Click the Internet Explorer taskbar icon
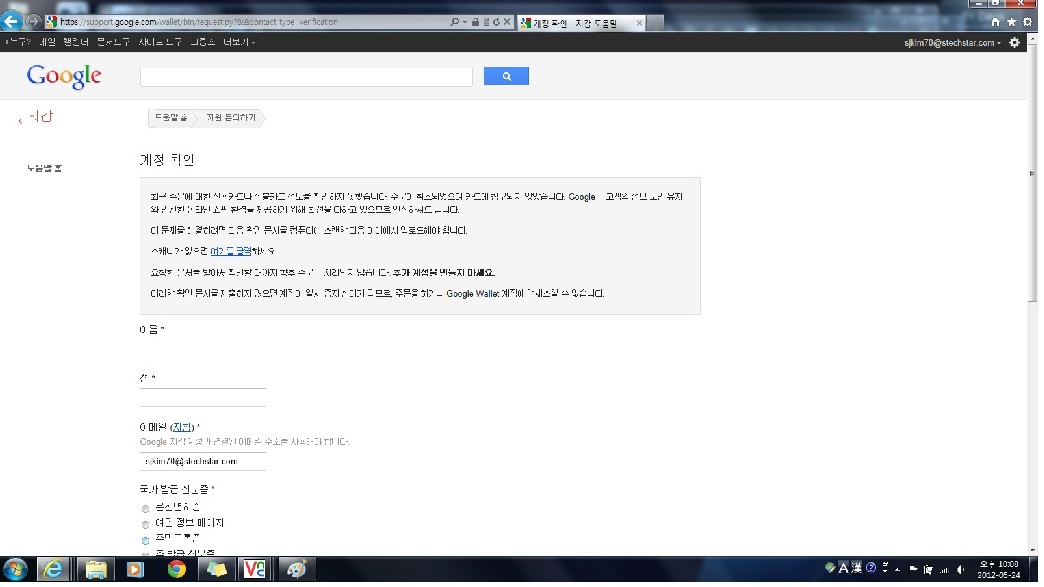 [x=53, y=570]
